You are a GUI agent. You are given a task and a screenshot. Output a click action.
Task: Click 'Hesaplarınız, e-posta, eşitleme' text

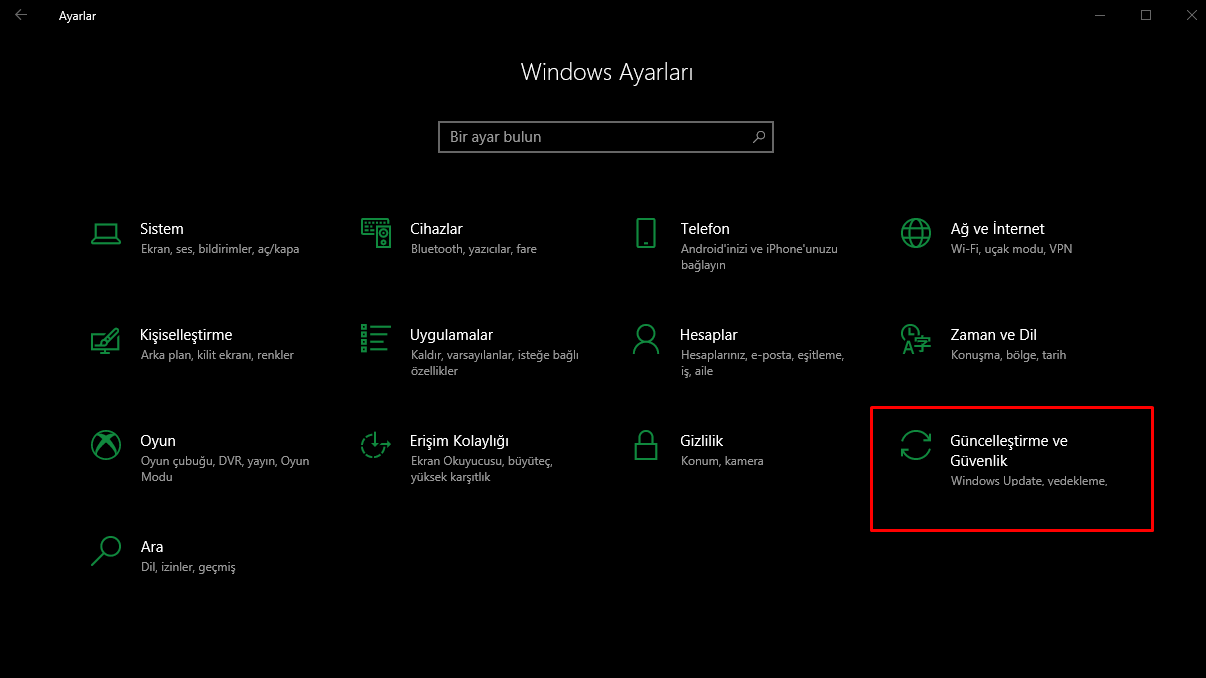762,355
